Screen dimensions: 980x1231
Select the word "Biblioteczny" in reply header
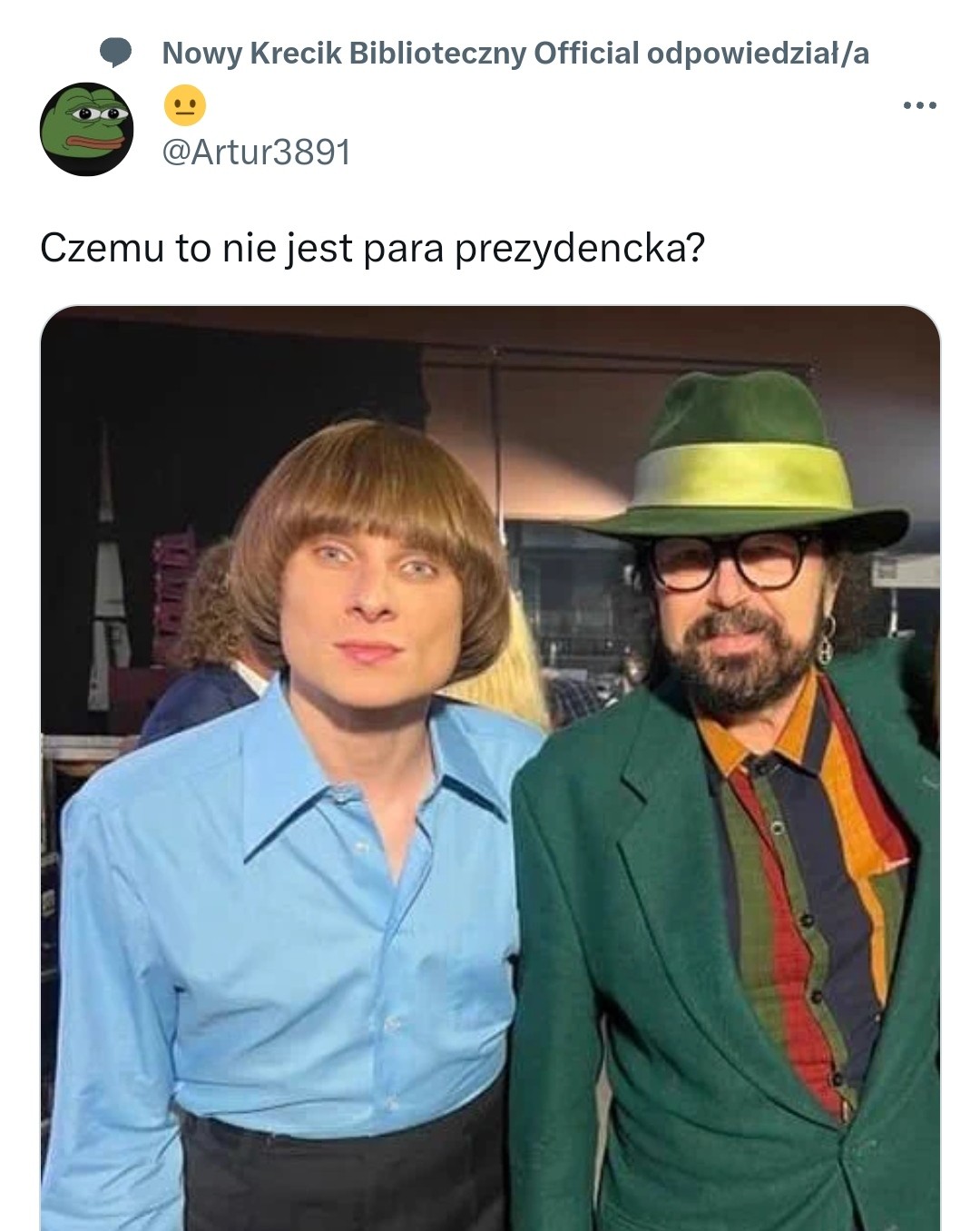coord(437,54)
